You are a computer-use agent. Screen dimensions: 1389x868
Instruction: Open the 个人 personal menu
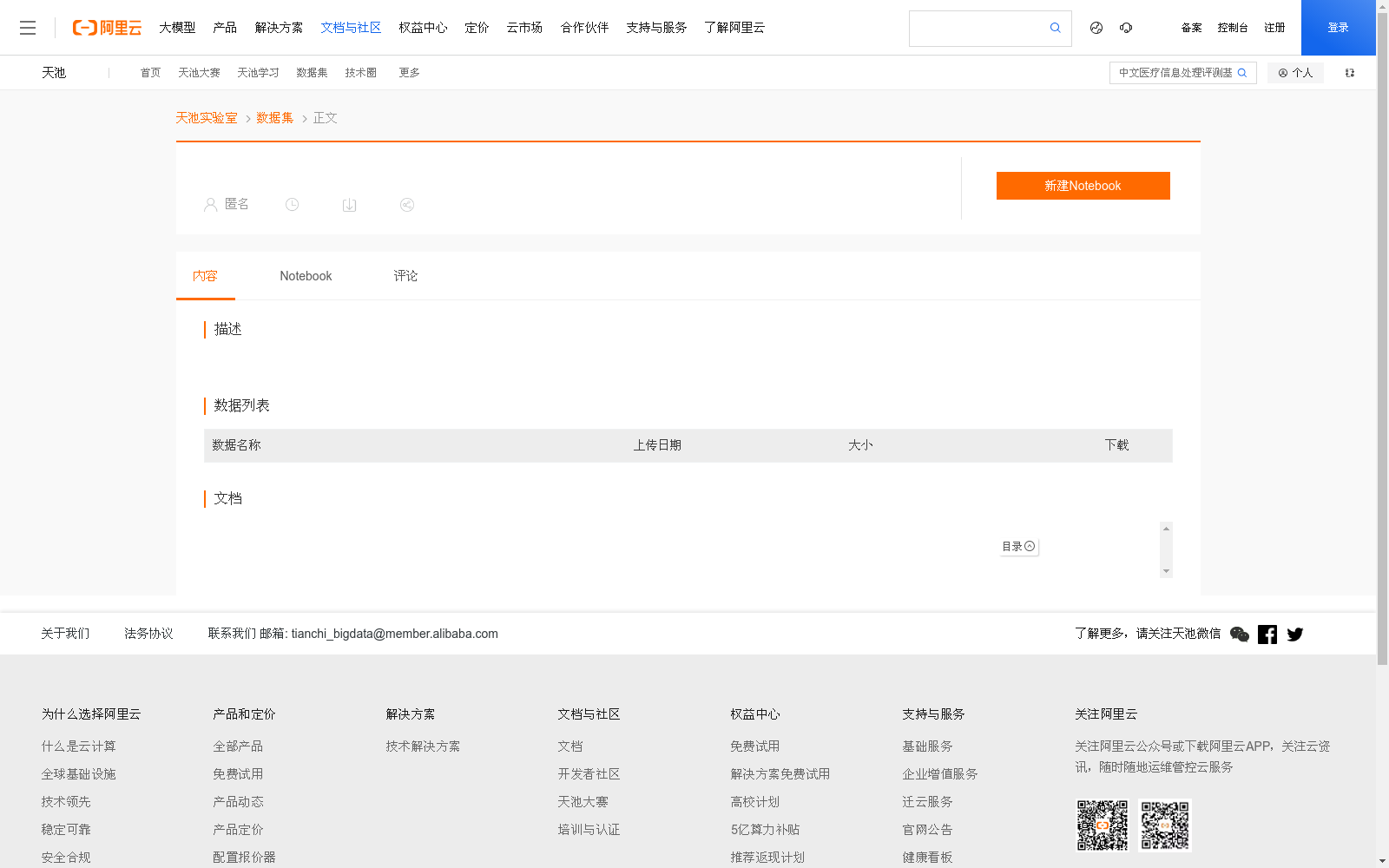tap(1295, 73)
